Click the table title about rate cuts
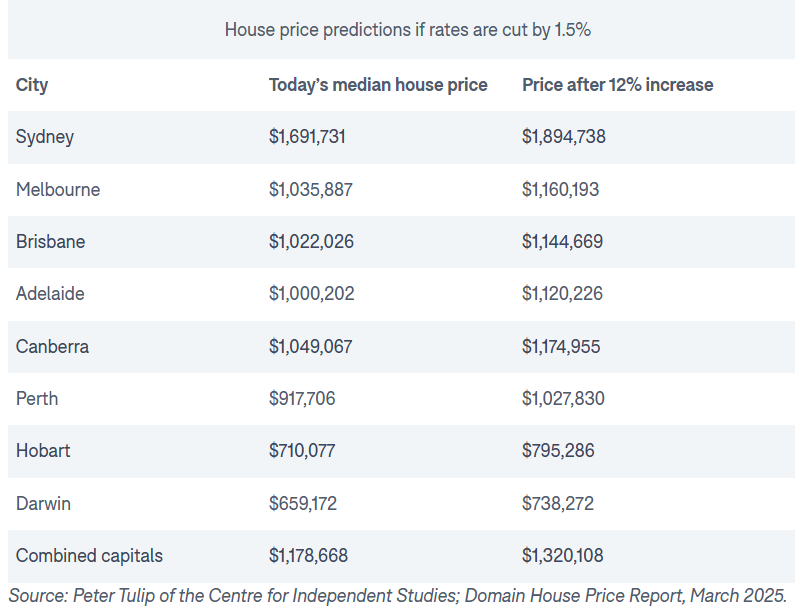 click(x=407, y=30)
